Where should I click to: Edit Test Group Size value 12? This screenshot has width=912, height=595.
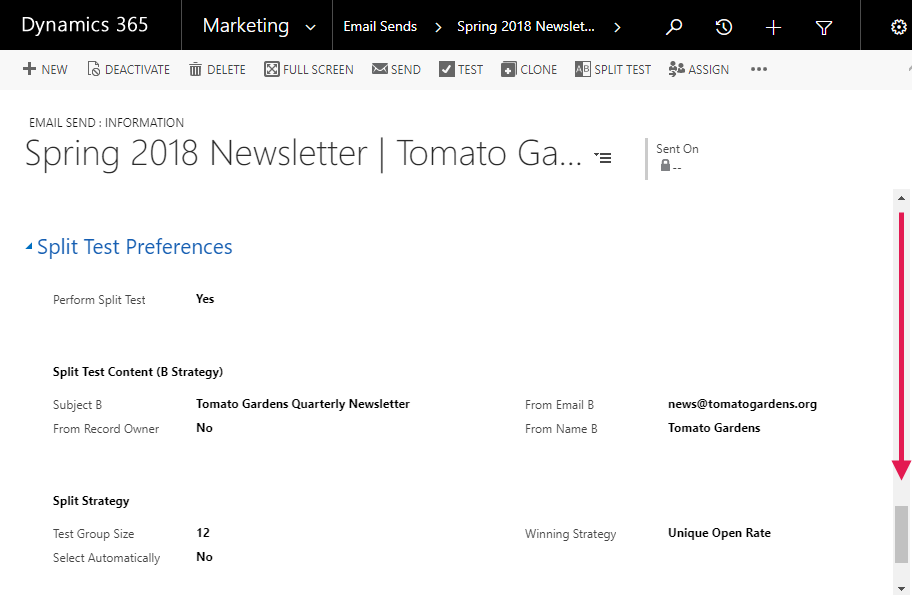(x=203, y=533)
